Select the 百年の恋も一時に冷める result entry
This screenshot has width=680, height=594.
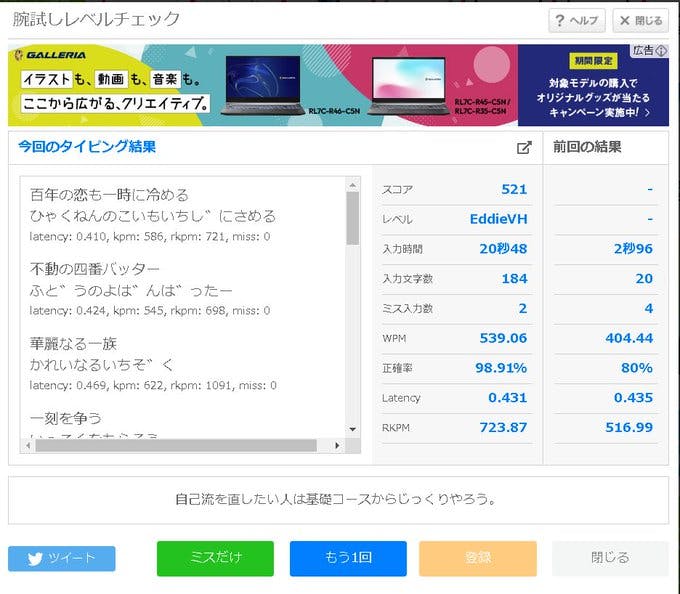(110, 195)
